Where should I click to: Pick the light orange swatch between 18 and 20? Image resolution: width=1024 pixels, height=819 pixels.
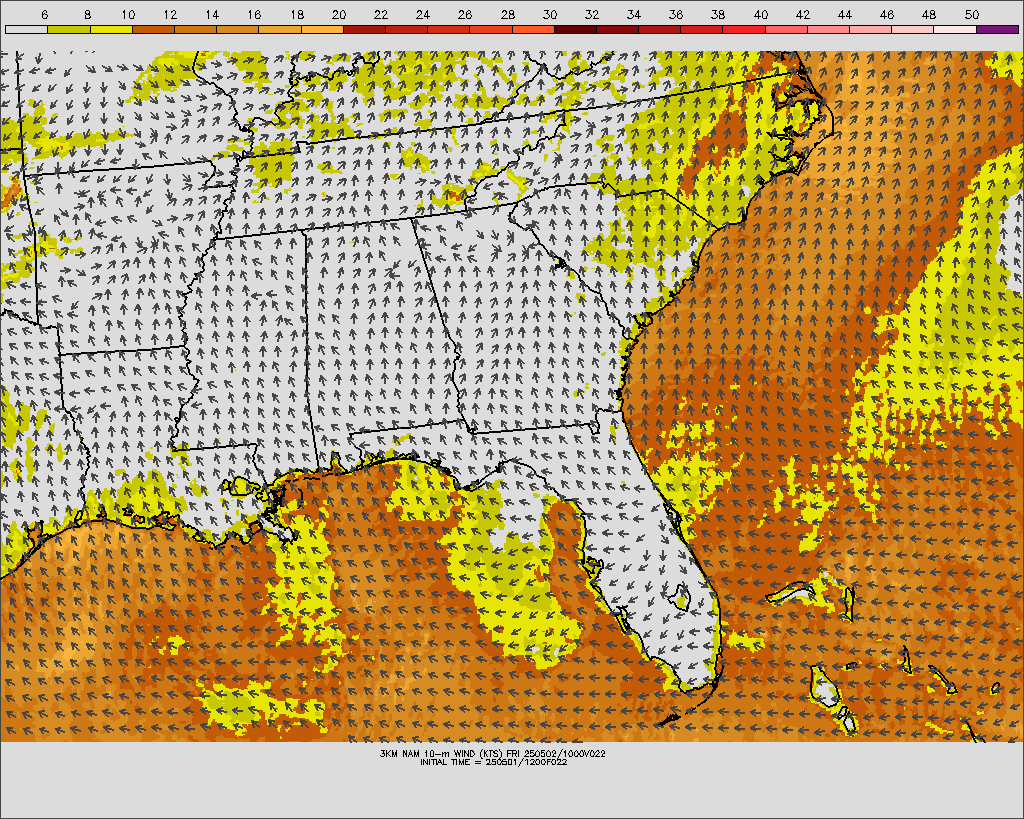coord(322,29)
